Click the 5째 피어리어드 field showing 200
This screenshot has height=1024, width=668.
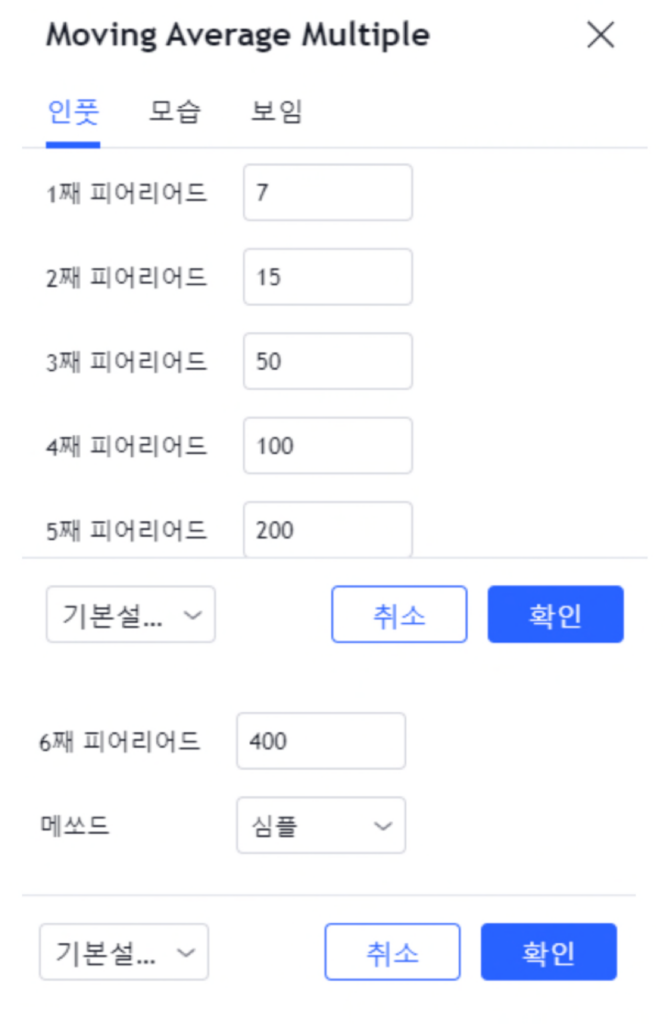click(x=327, y=530)
